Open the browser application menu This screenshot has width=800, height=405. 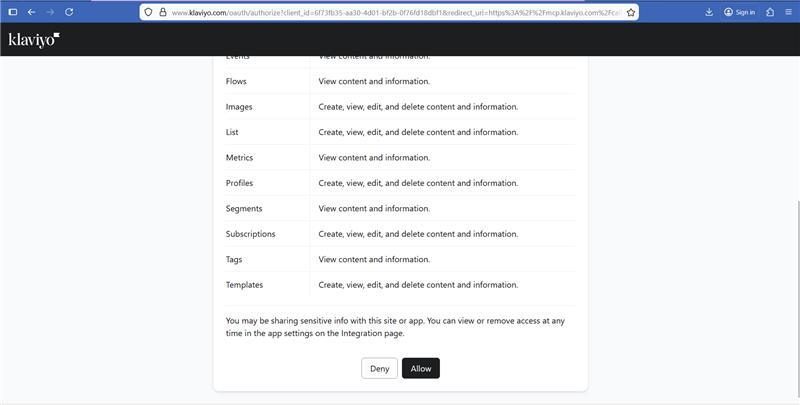pyautogui.click(x=788, y=12)
